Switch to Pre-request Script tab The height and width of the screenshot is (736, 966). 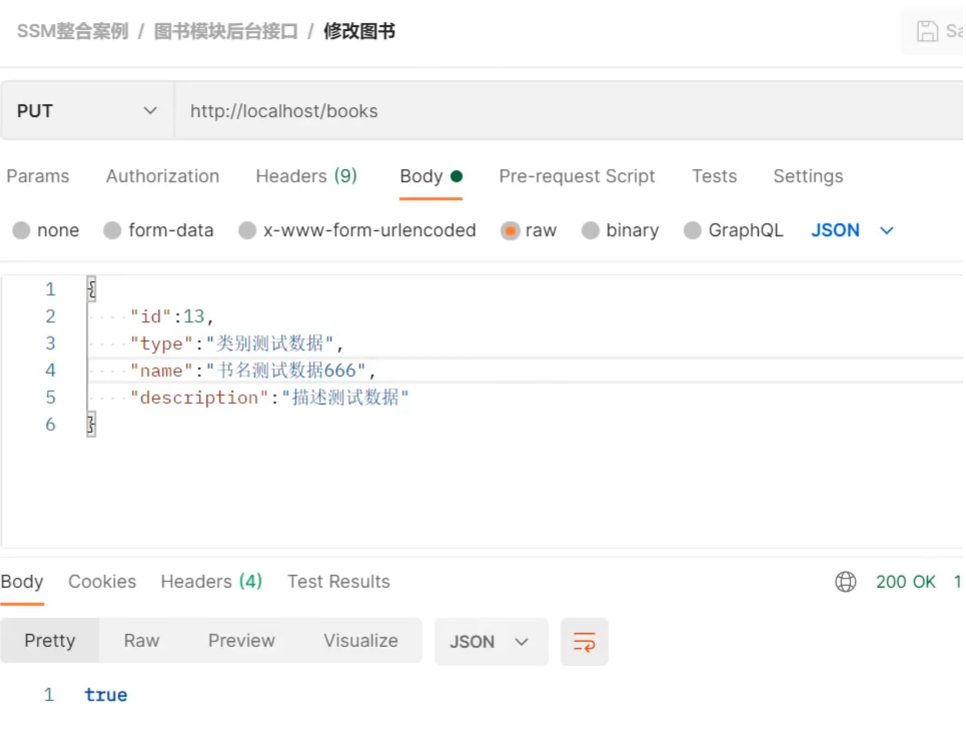click(577, 177)
